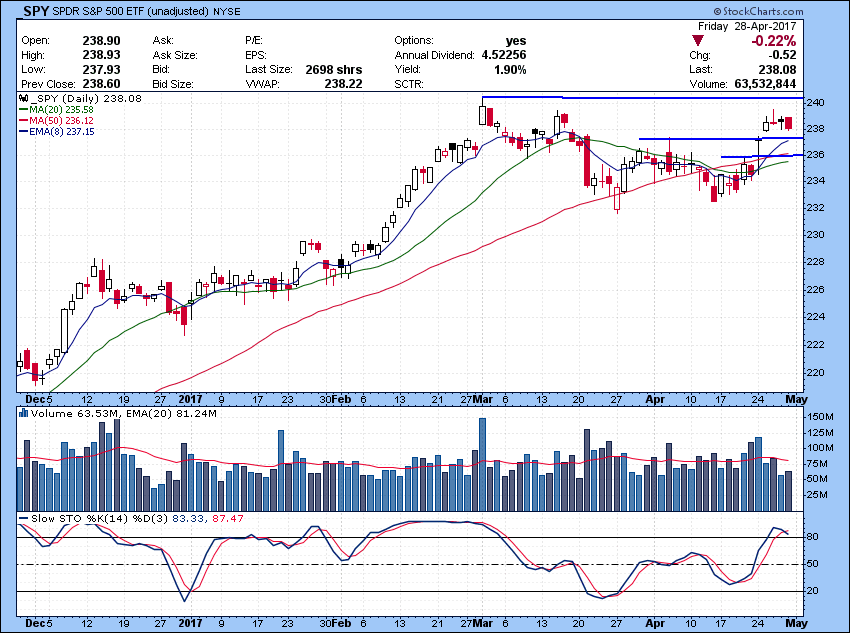Click the stochastic %K value 83.33
The width and height of the screenshot is (850, 633).
(189, 519)
